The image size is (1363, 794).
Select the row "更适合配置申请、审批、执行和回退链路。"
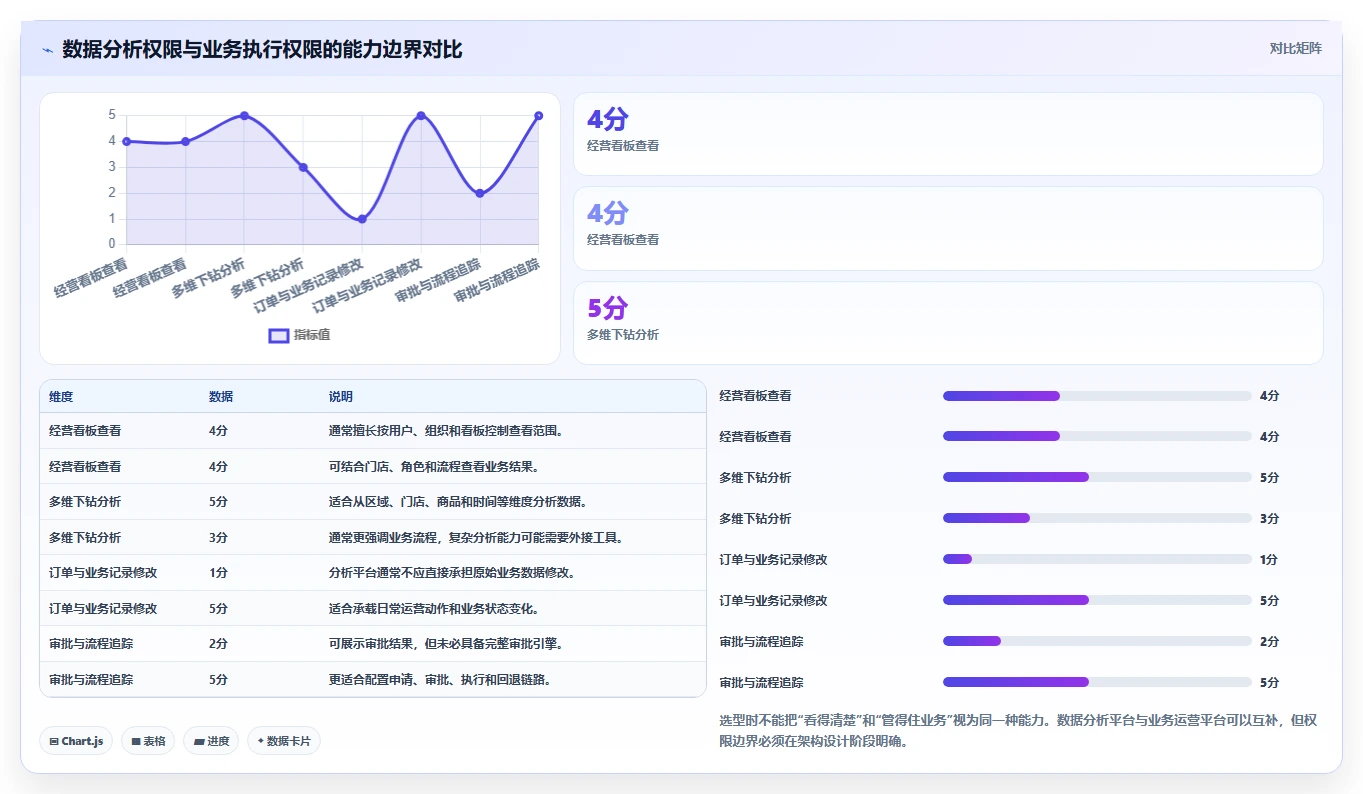click(373, 679)
